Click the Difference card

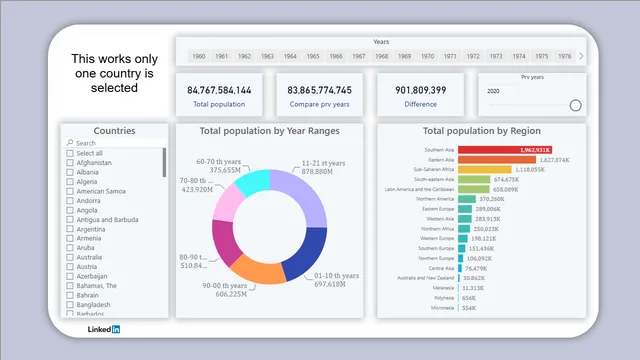click(420, 95)
